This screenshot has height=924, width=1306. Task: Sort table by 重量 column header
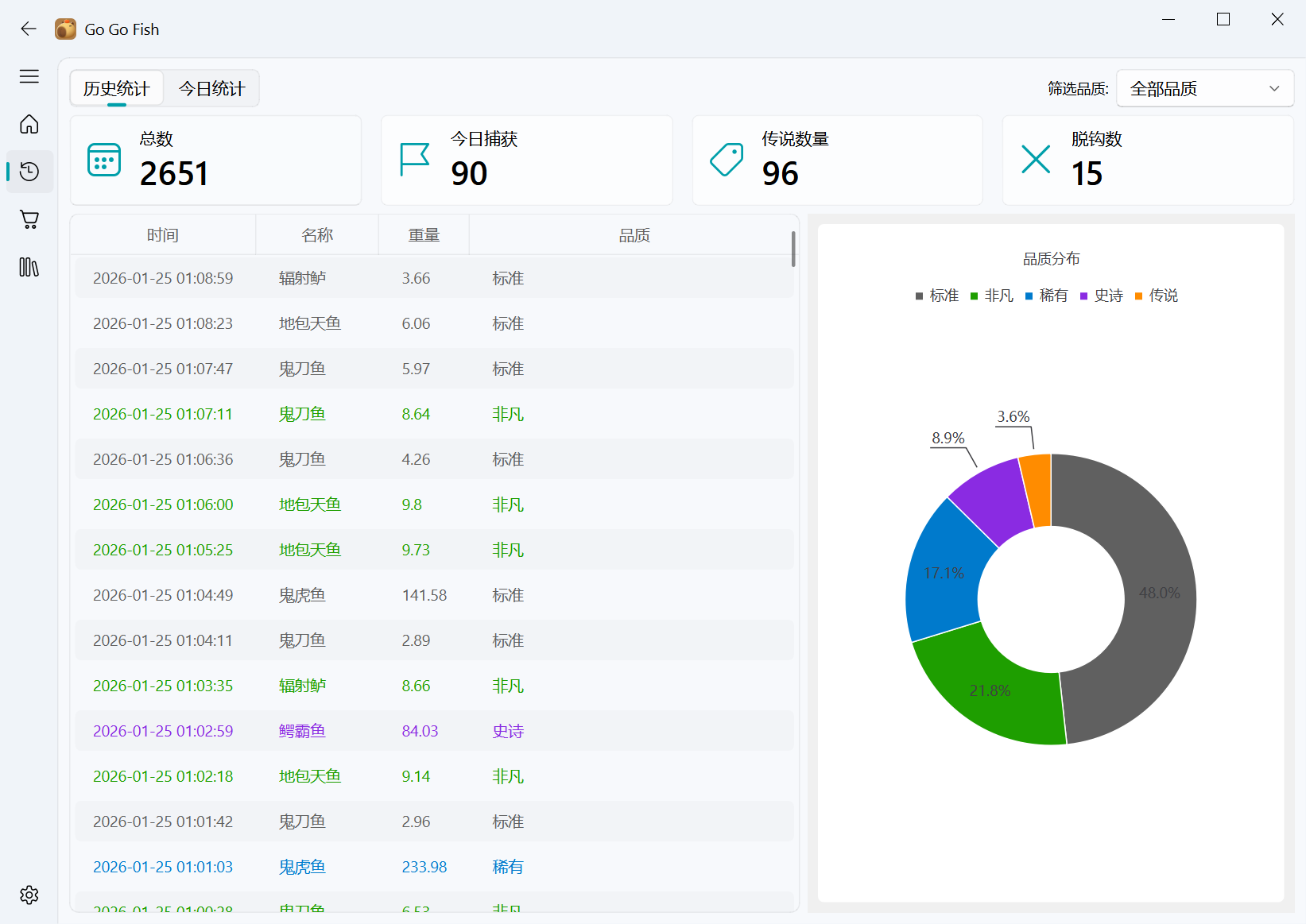(x=424, y=235)
